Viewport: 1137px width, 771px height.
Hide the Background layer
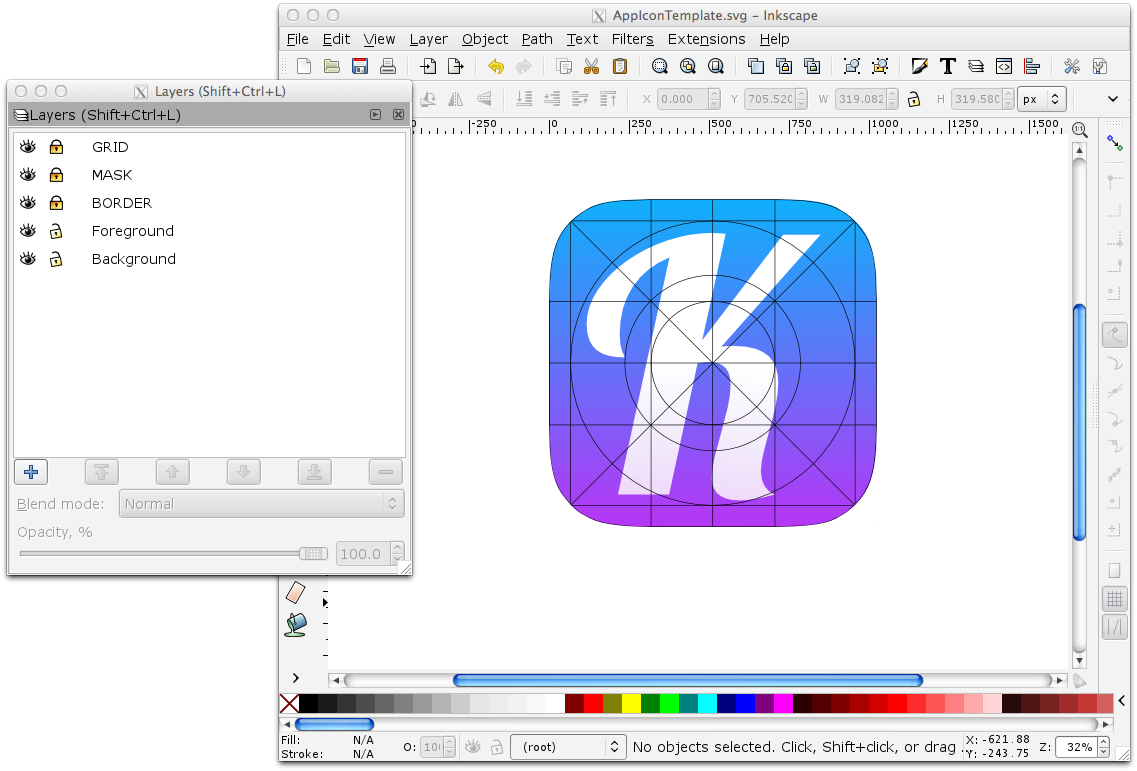click(x=27, y=258)
